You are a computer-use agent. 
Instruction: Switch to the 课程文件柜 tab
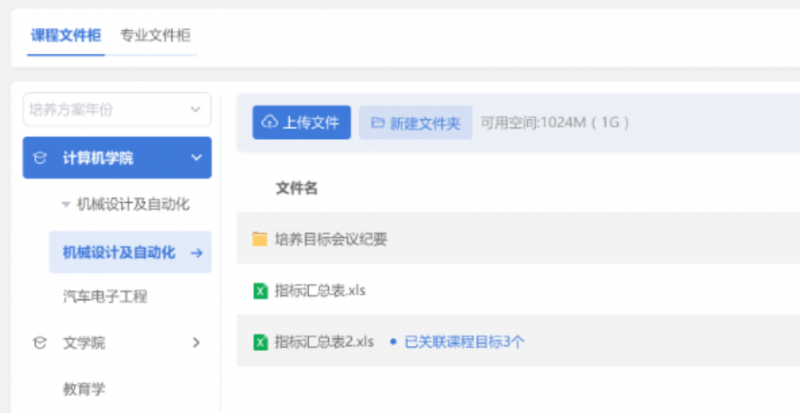pos(65,35)
